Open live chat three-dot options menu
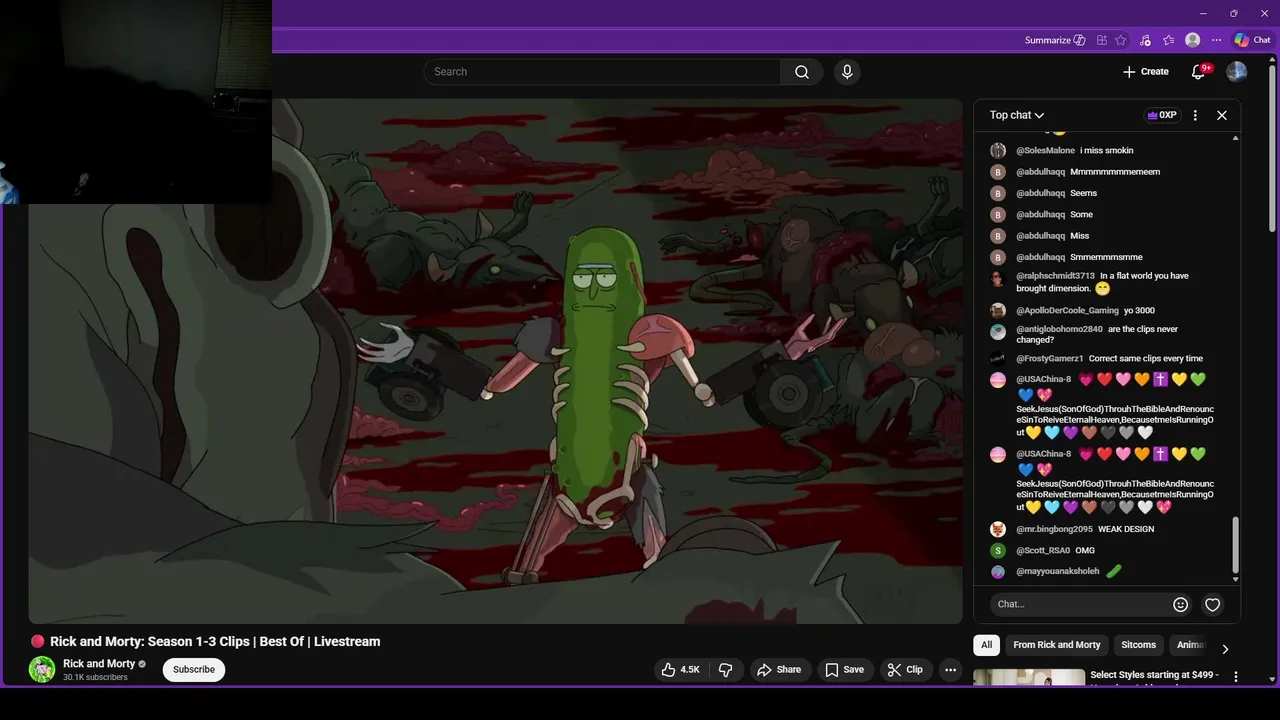The image size is (1280, 720). coord(1195,115)
